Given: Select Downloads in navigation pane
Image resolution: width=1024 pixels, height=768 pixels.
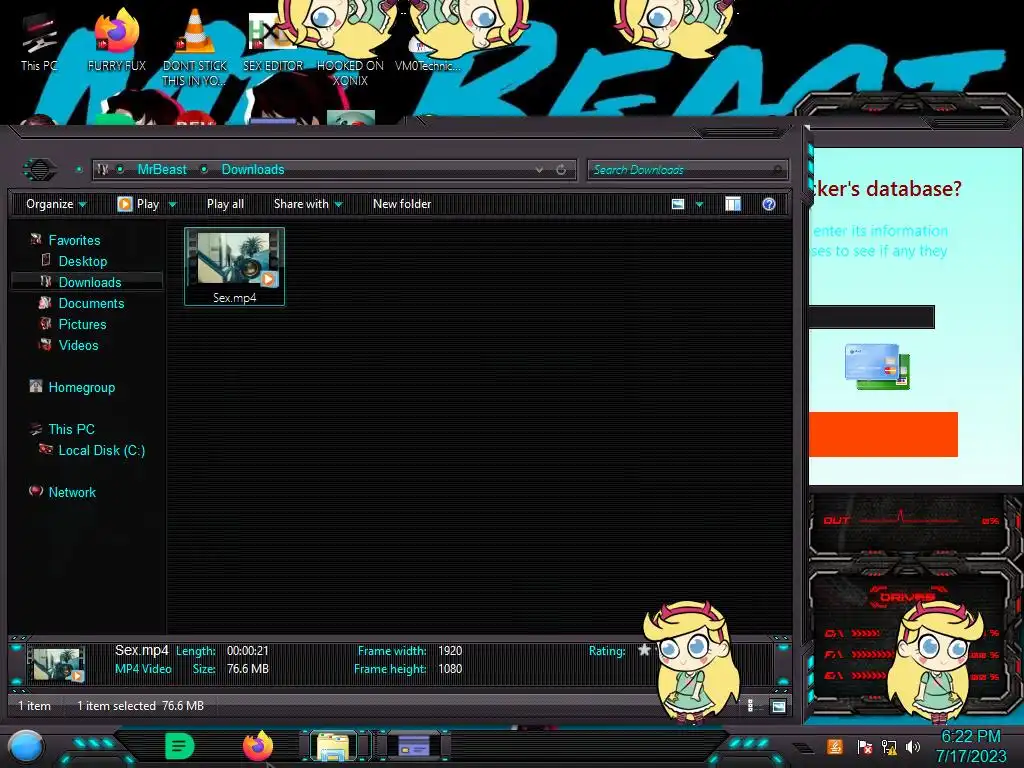Looking at the screenshot, I should click(x=89, y=282).
